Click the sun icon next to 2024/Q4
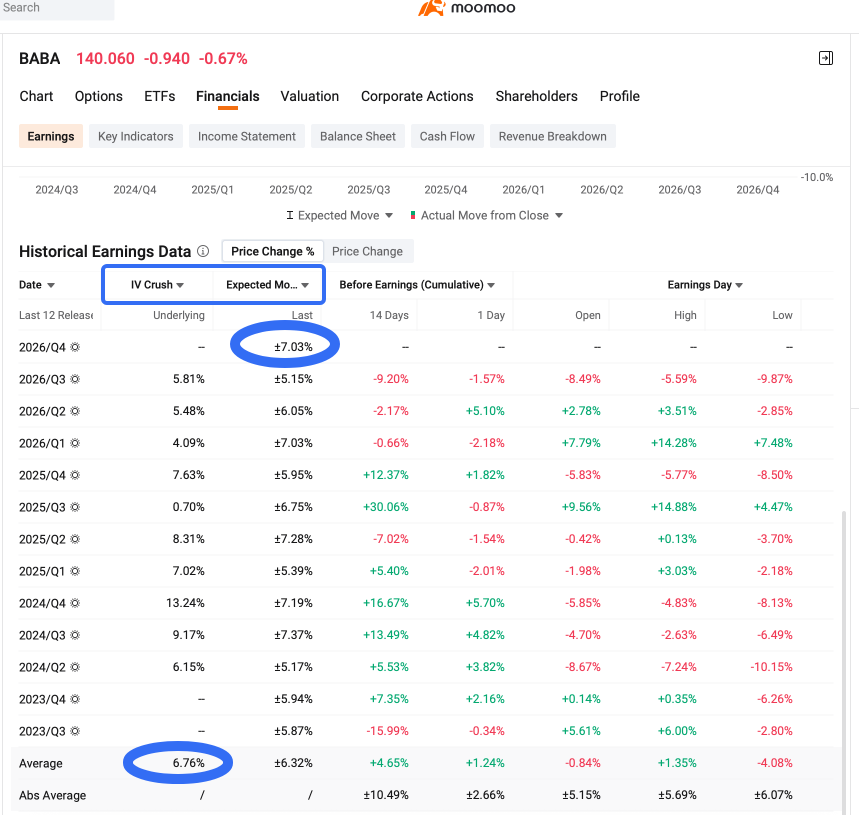Image resolution: width=859 pixels, height=815 pixels. click(x=75, y=603)
